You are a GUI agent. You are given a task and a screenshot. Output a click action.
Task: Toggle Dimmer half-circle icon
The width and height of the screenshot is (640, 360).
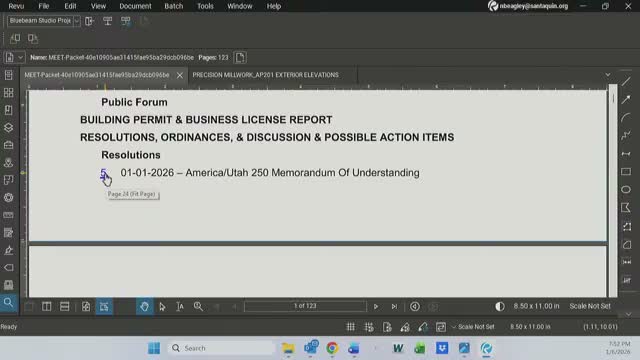[x=500, y=307]
